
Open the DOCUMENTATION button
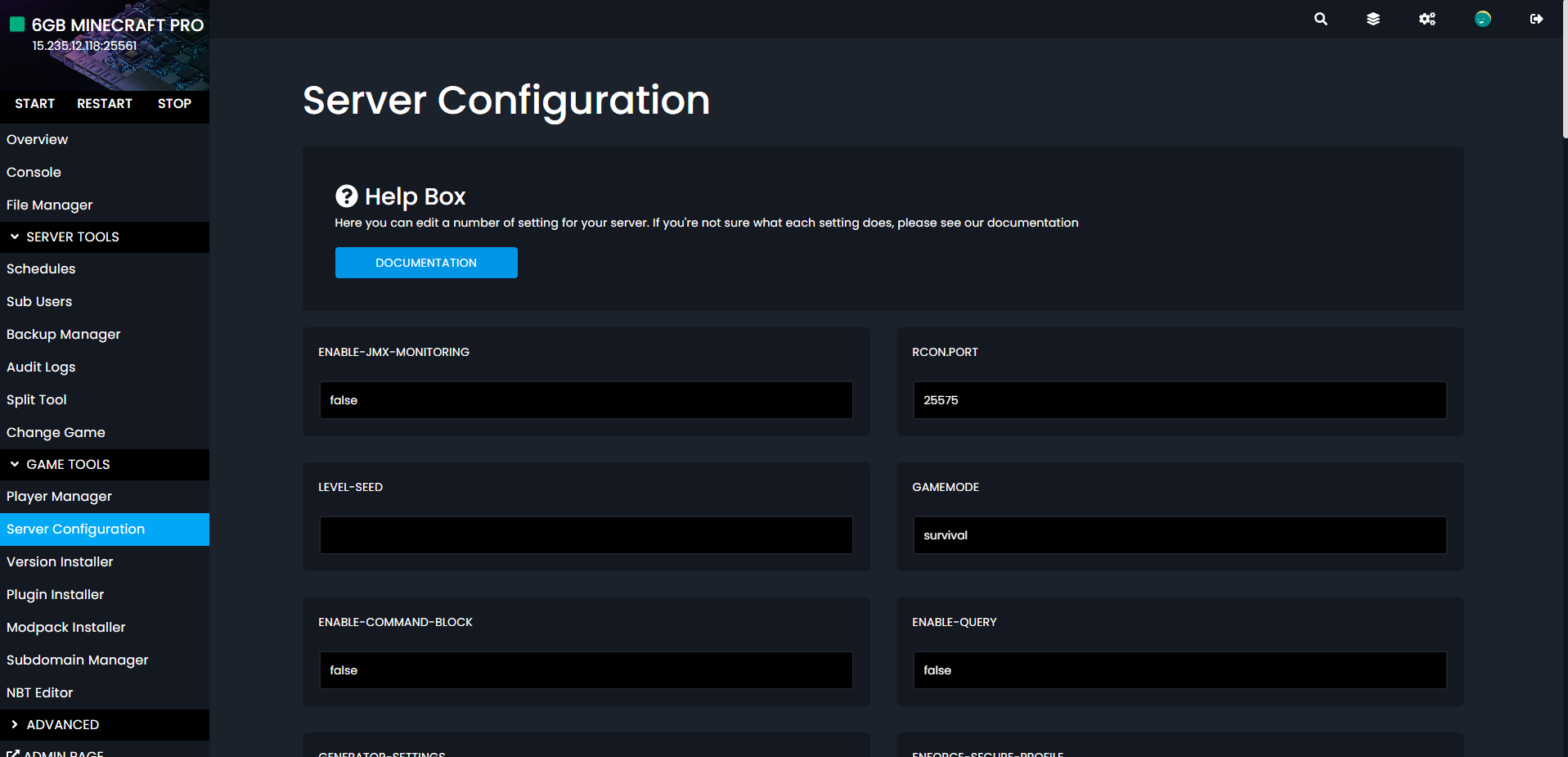coord(426,263)
